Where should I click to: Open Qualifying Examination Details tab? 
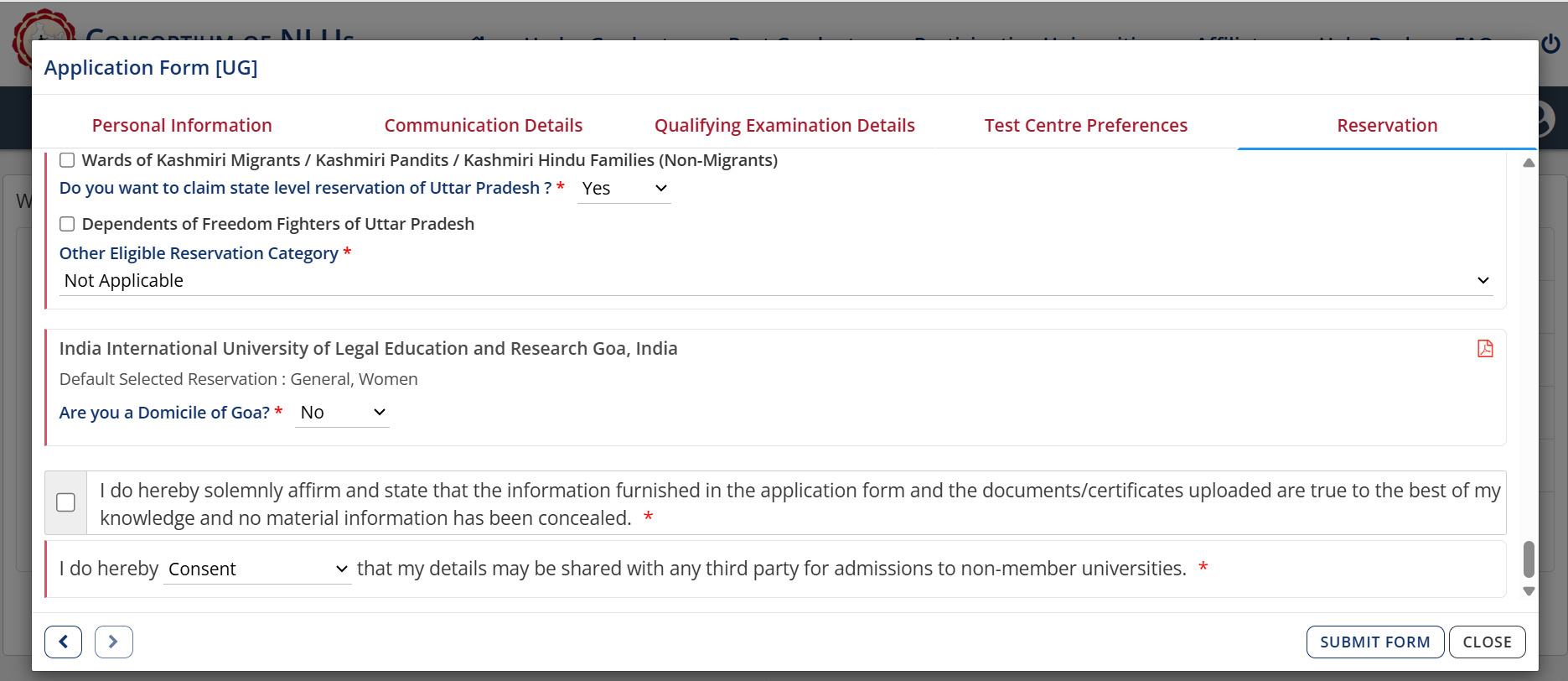coord(784,126)
